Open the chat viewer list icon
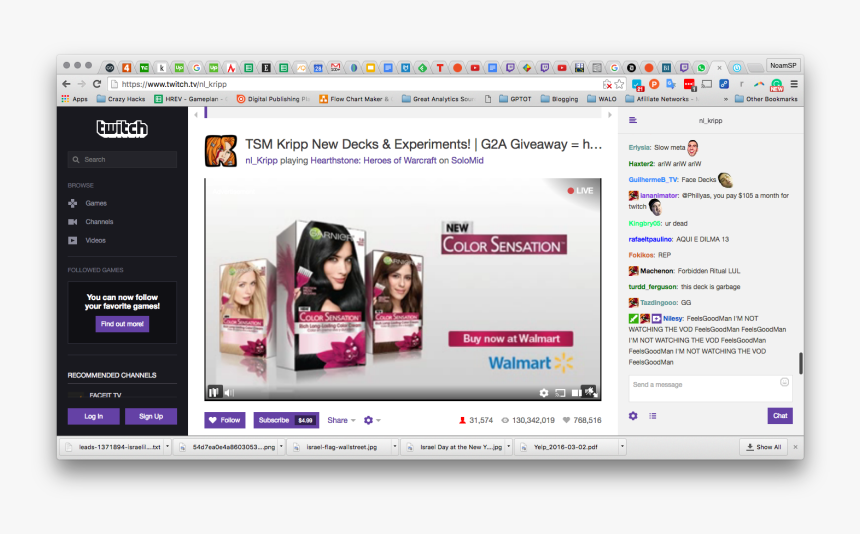The width and height of the screenshot is (860, 534). 653,416
